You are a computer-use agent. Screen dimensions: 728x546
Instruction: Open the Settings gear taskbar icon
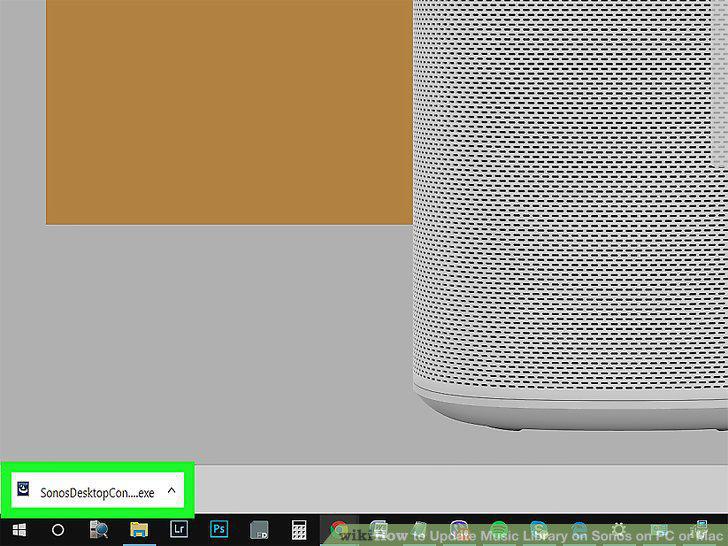click(618, 530)
